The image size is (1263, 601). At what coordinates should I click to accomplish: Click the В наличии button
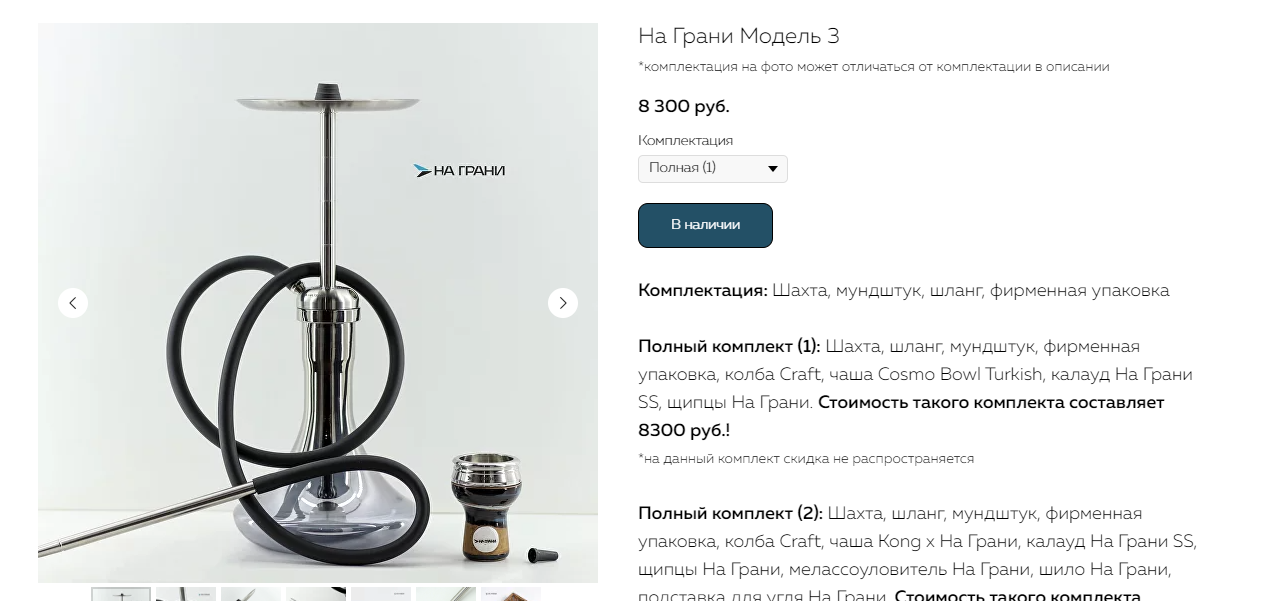coord(705,225)
